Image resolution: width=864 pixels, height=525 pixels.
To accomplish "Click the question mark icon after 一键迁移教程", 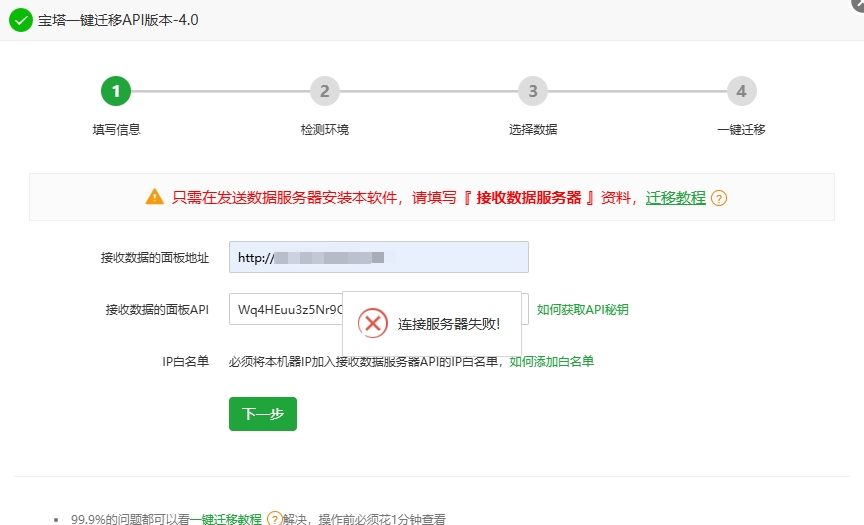I will click(274, 518).
